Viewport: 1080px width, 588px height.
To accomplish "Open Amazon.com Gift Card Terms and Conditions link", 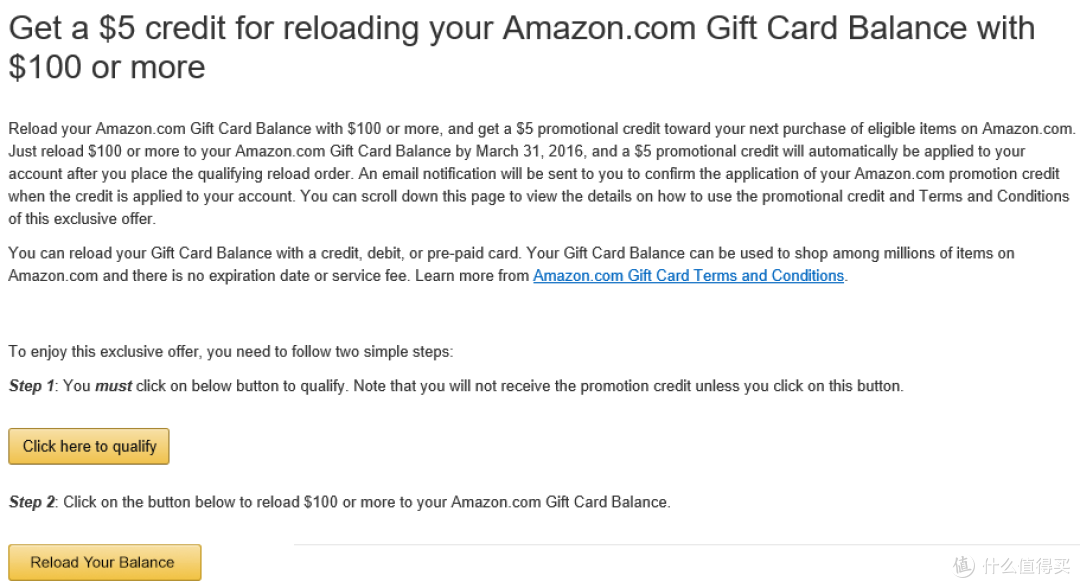I will coord(688,275).
